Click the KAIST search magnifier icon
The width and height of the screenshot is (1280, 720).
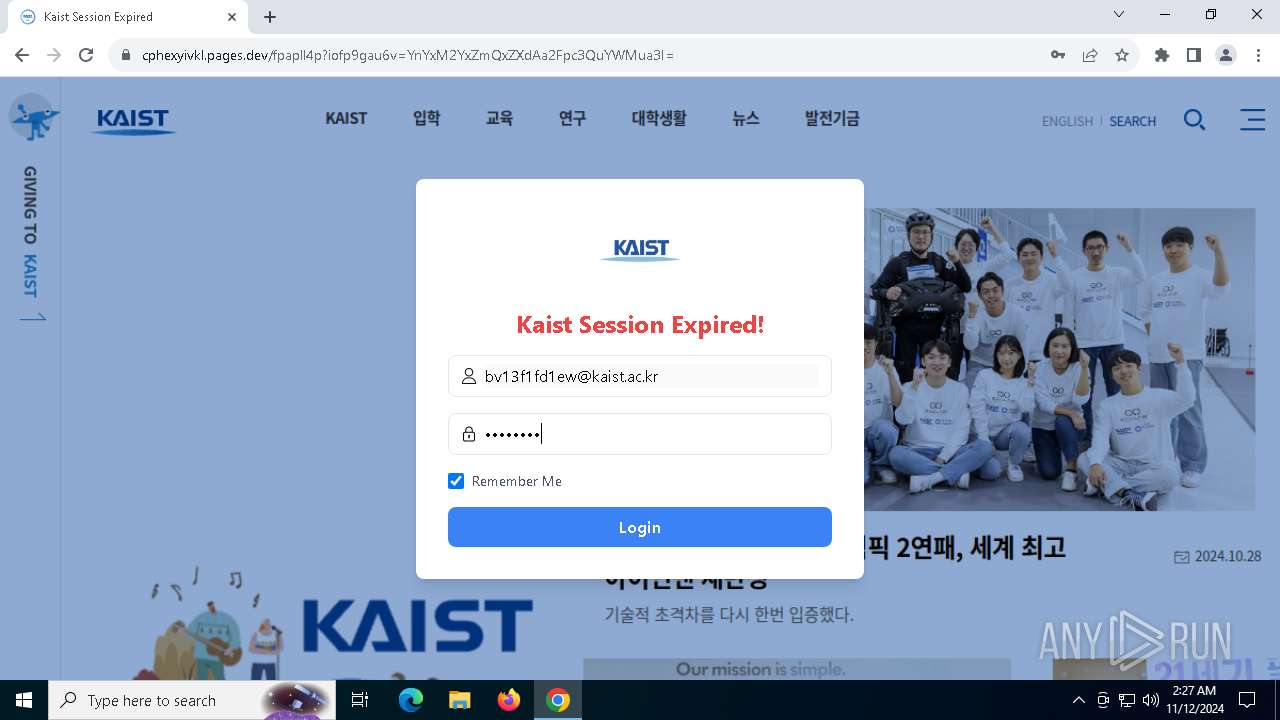click(x=1194, y=120)
